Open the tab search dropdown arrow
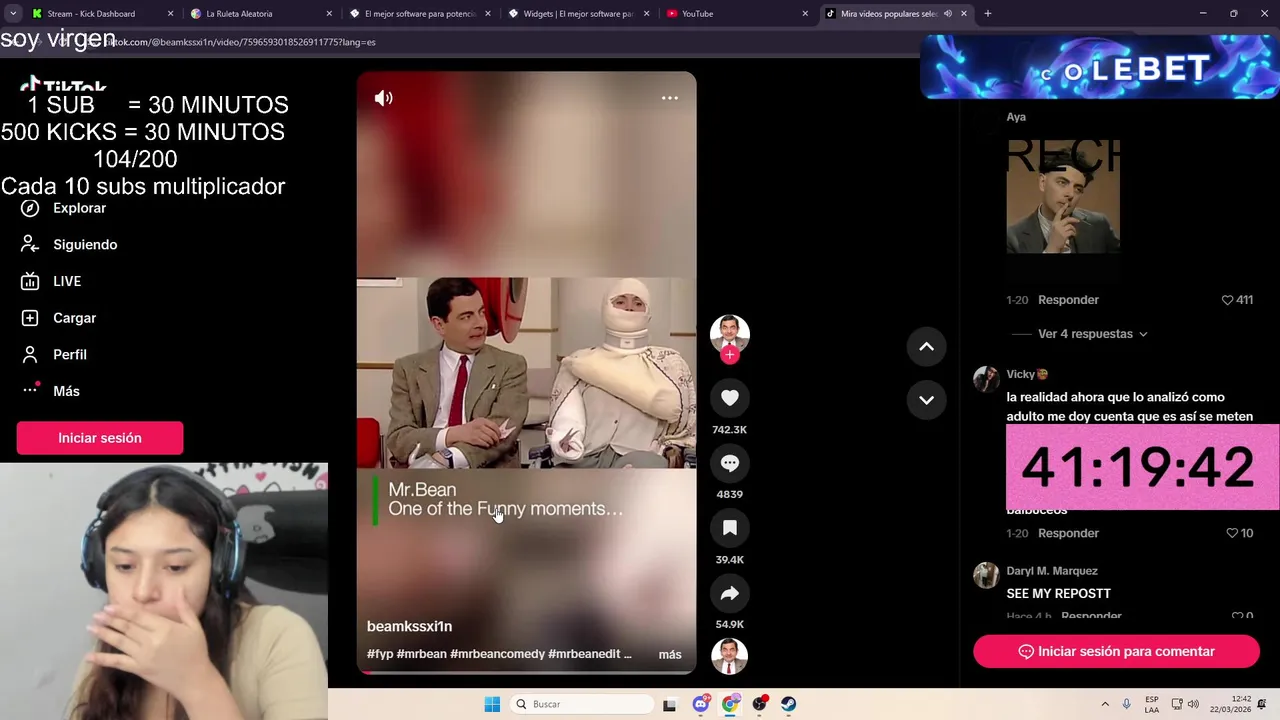 pos(13,14)
